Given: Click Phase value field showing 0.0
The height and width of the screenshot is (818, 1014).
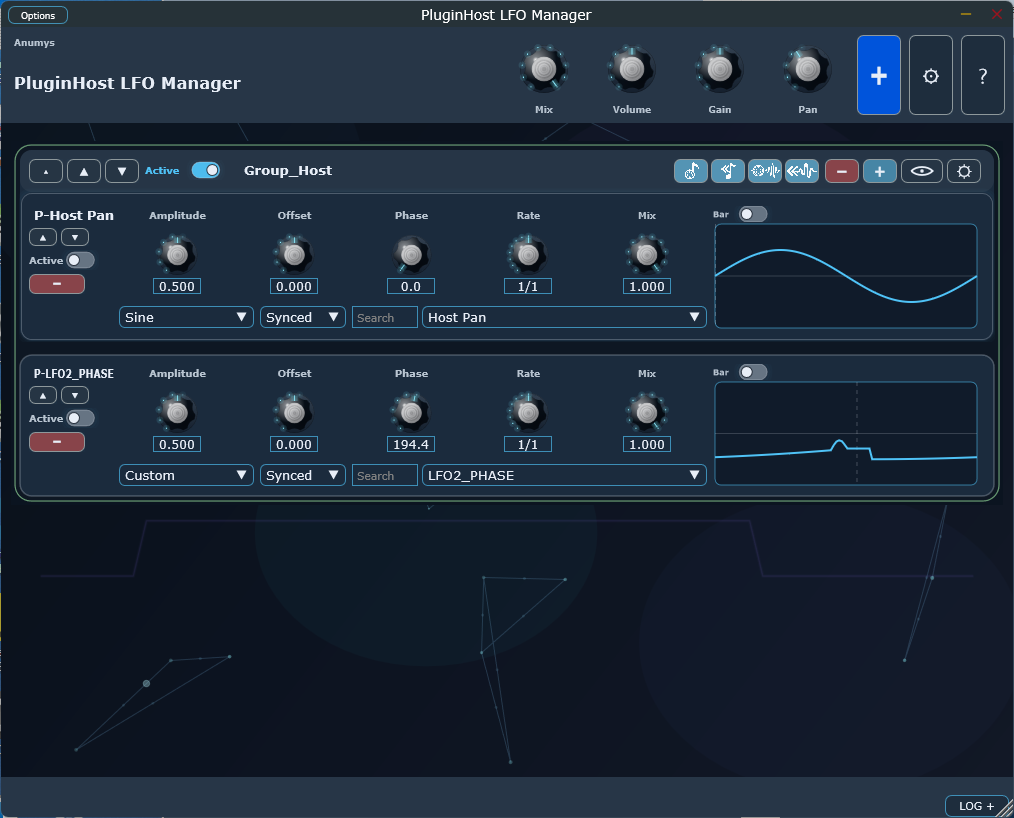Looking at the screenshot, I should pos(411,286).
